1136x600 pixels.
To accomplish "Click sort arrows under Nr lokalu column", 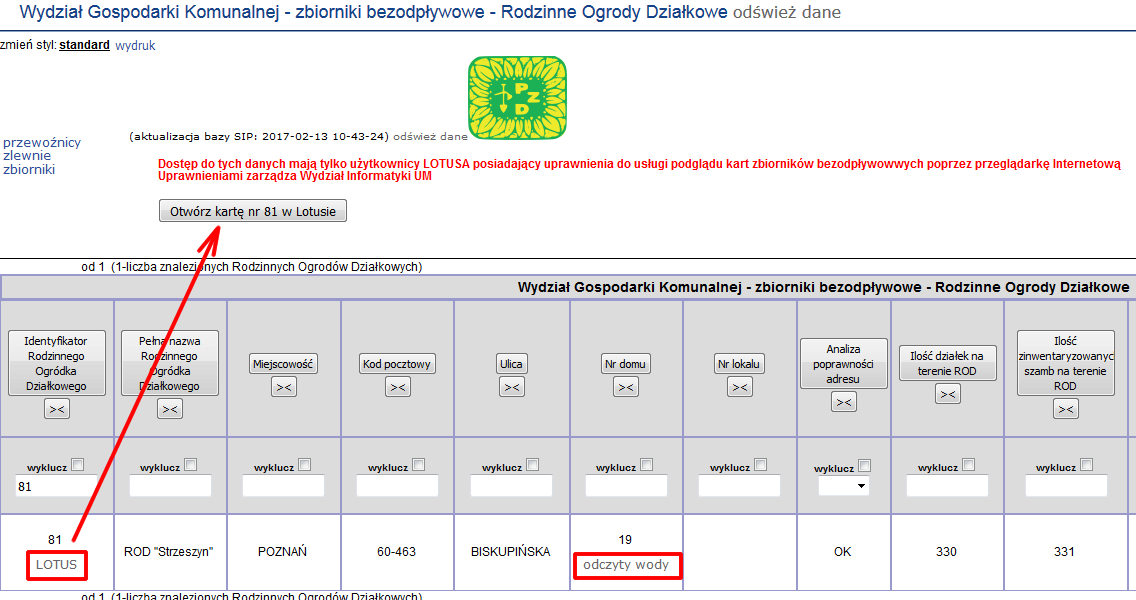I will tap(740, 387).
